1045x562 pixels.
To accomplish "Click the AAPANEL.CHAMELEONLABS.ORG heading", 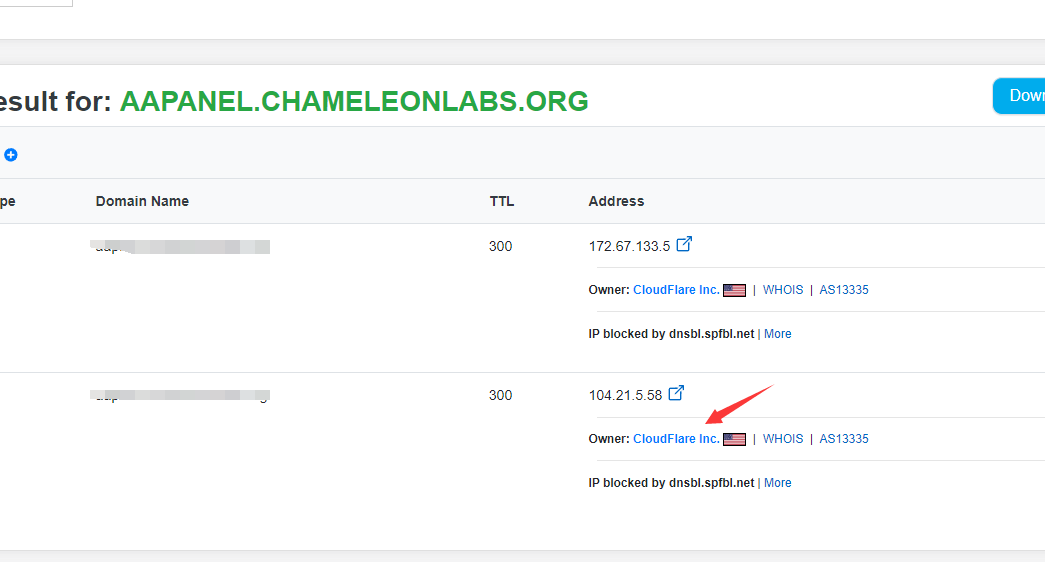I will tap(354, 101).
